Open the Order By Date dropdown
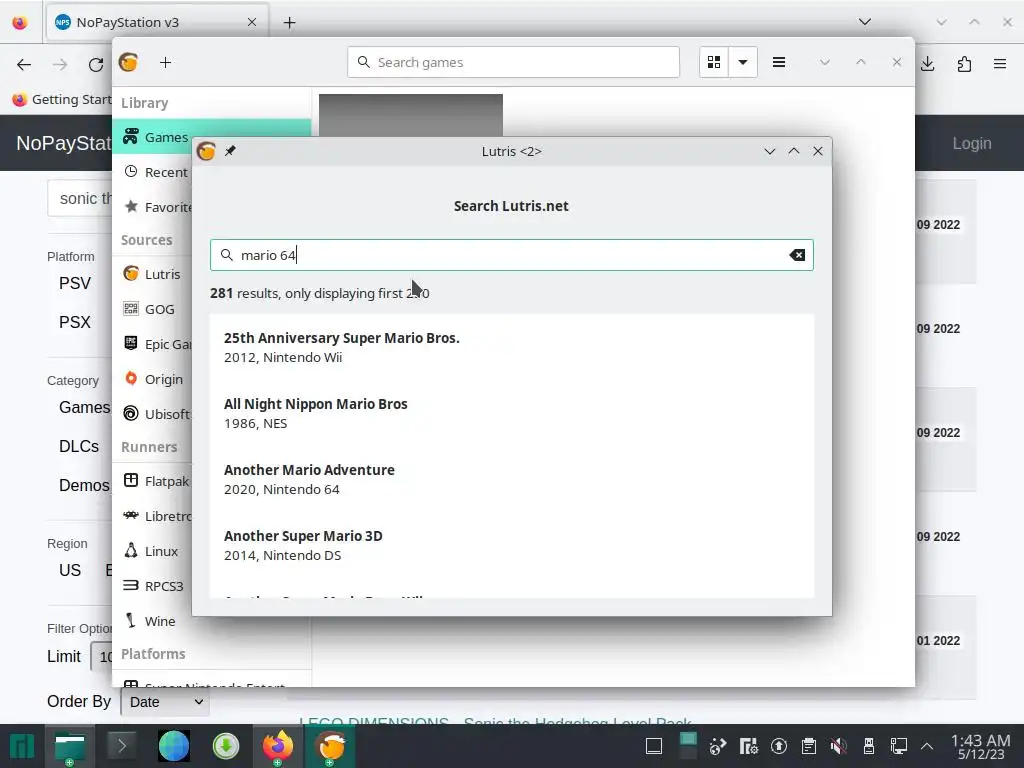 165,702
